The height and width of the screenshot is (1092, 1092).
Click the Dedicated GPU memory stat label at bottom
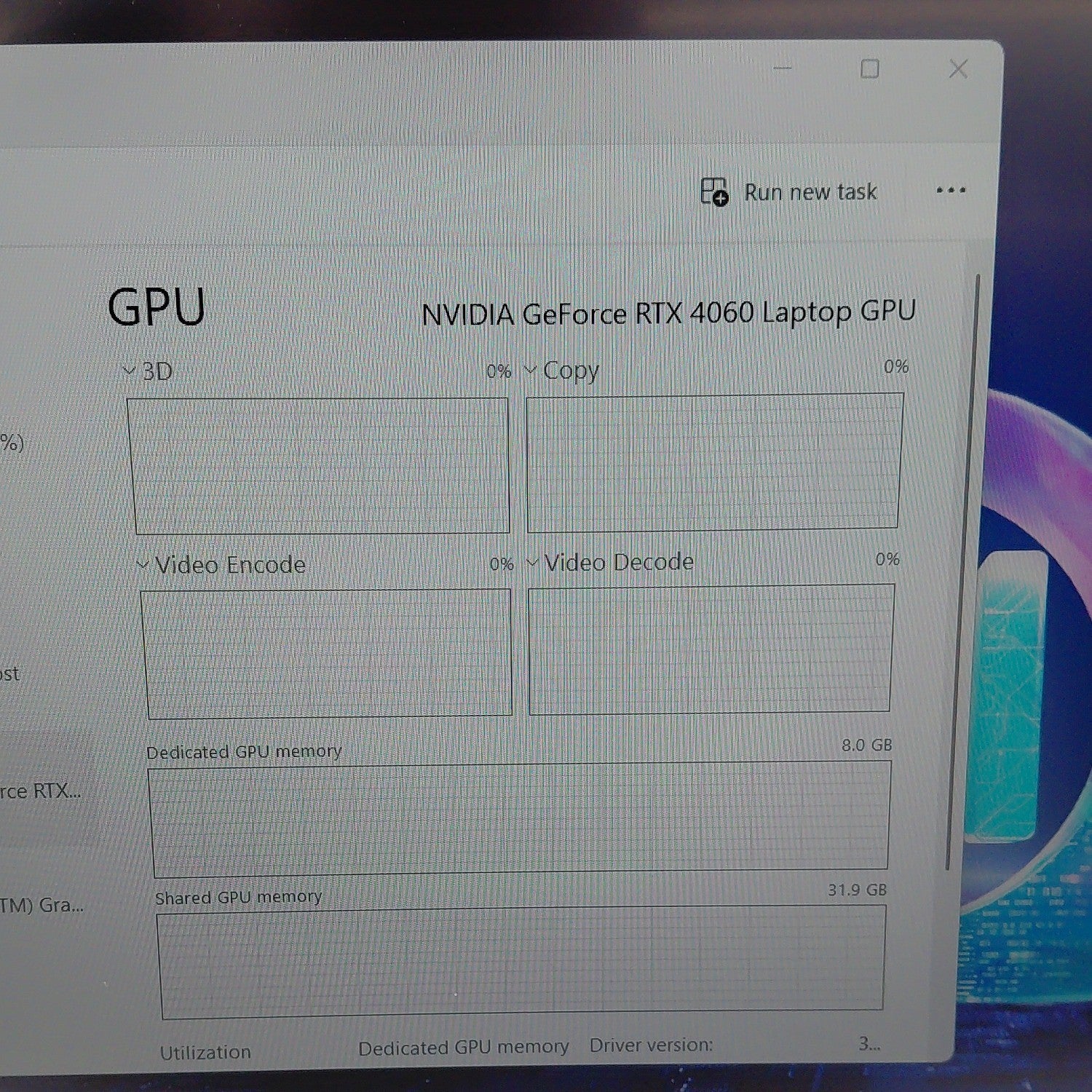point(463,1048)
